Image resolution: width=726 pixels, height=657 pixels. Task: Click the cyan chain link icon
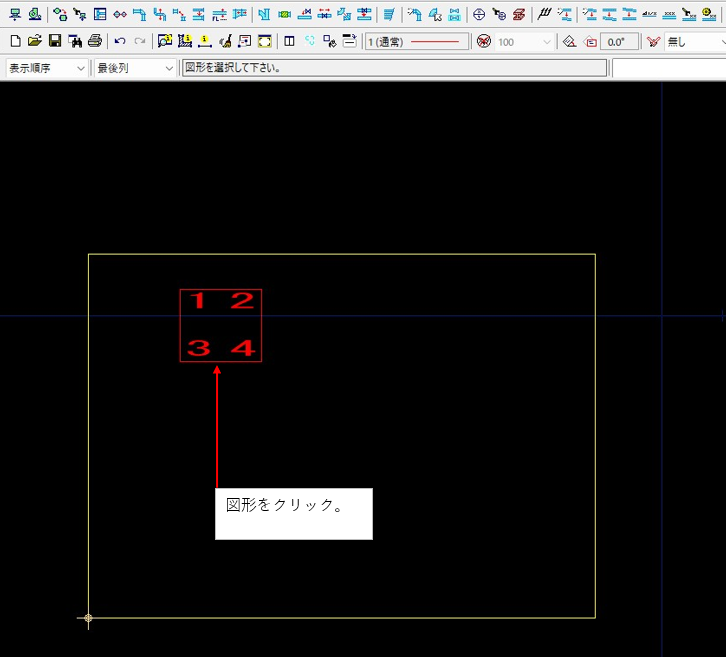[x=310, y=41]
